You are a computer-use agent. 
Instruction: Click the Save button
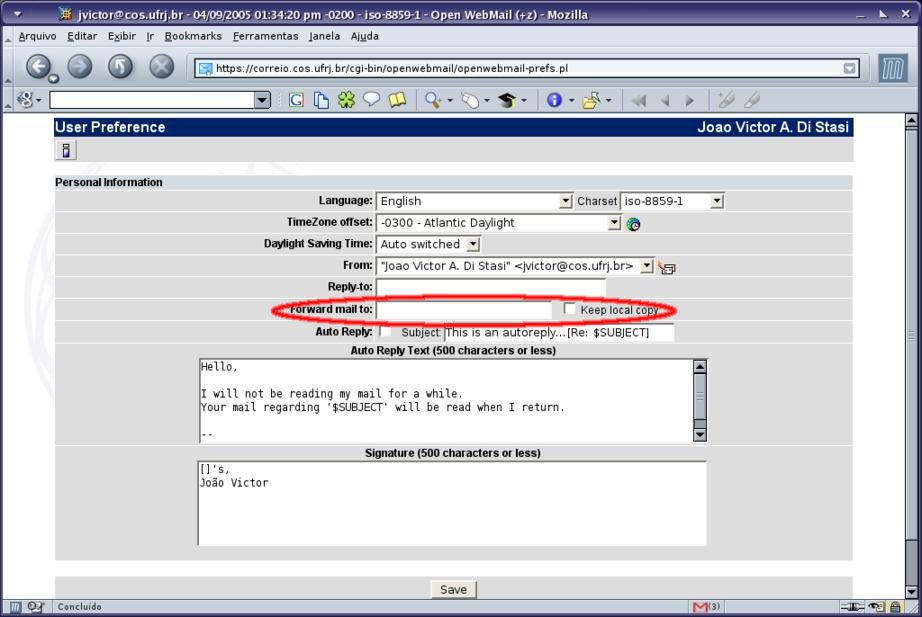[x=453, y=589]
